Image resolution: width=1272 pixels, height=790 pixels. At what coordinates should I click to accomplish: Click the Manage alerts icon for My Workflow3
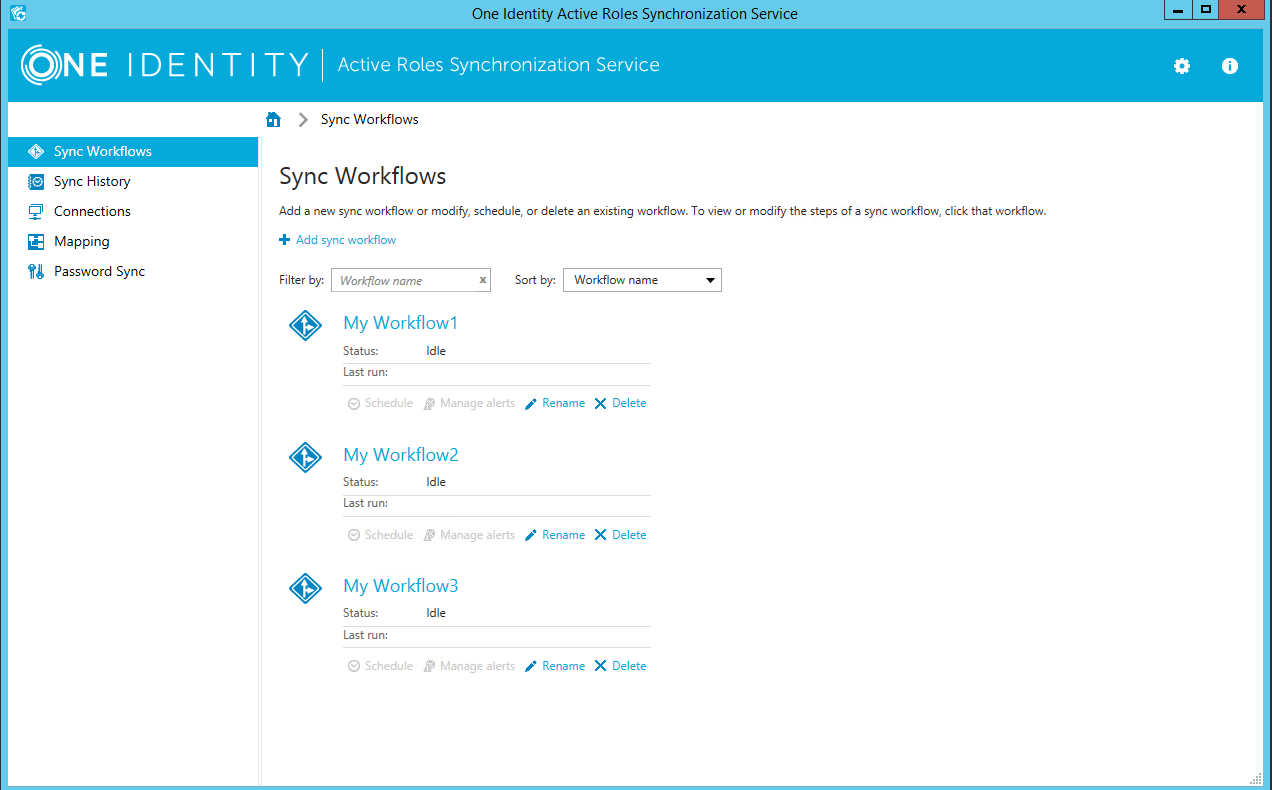429,667
